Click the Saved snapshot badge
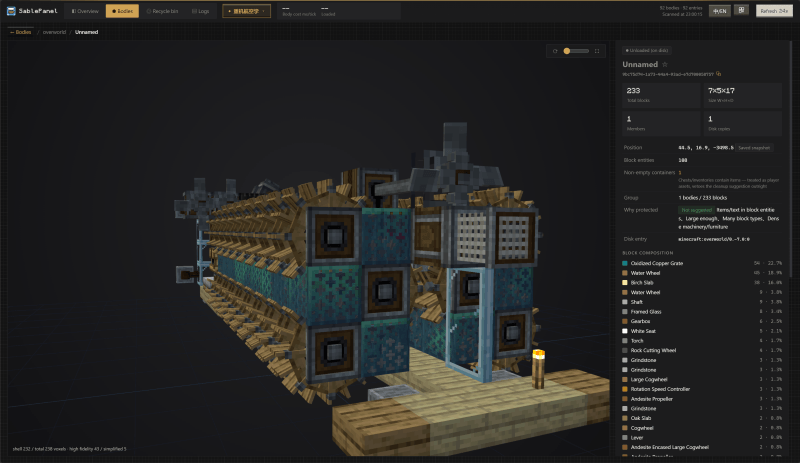This screenshot has height=463, width=800. (754, 148)
